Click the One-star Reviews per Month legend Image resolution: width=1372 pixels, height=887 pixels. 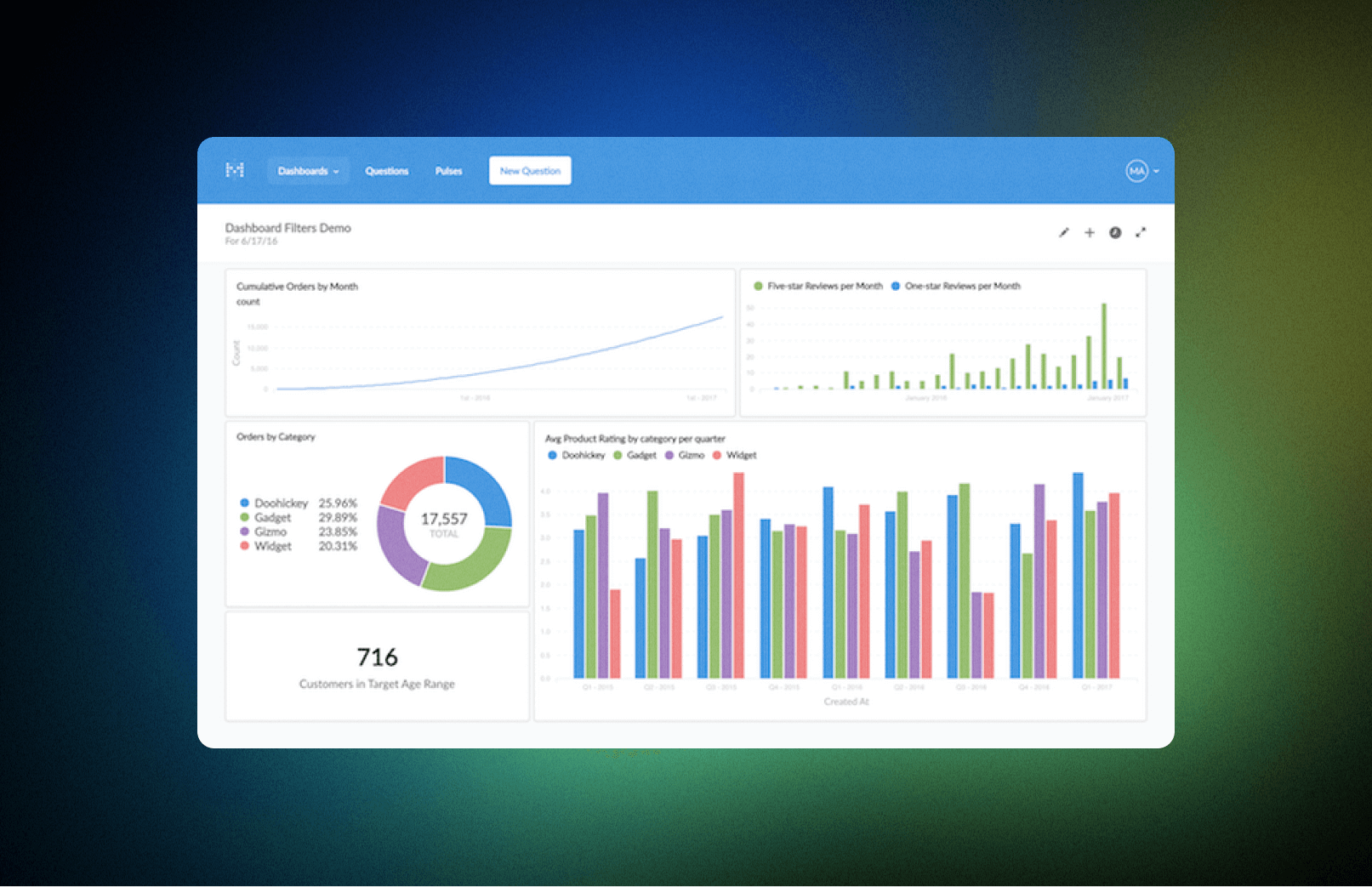(x=956, y=286)
